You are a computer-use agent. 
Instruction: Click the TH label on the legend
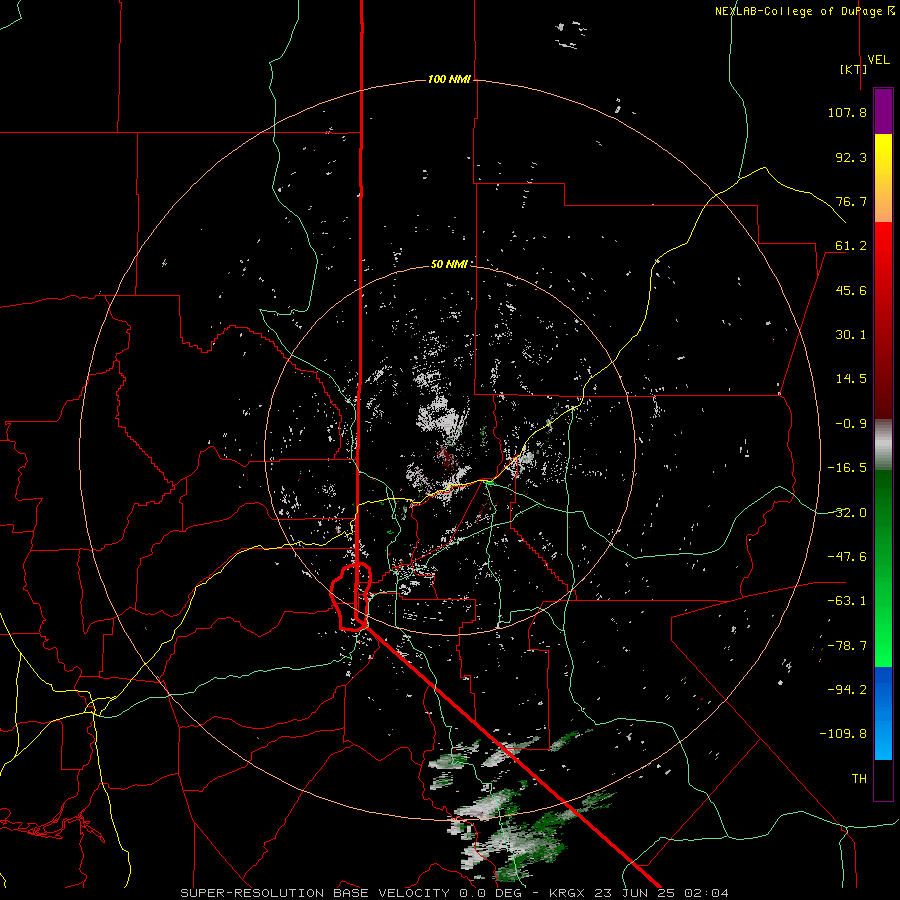coord(859,779)
